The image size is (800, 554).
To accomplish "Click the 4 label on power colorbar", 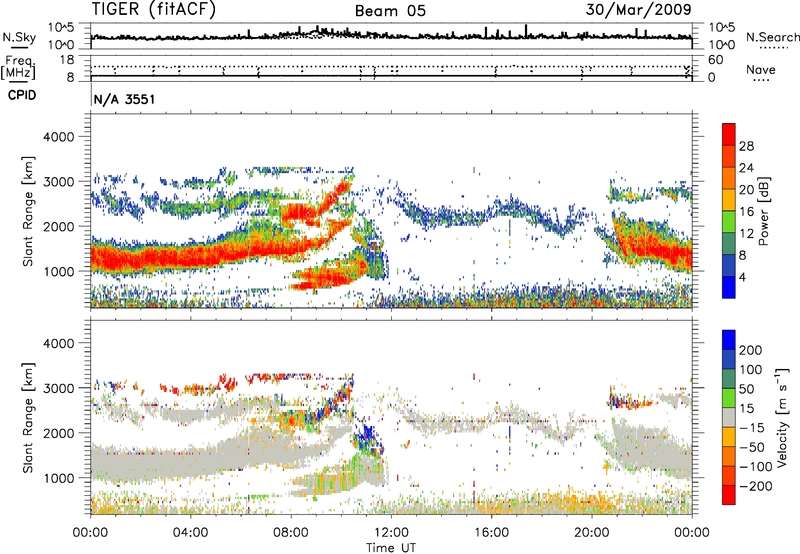I will pos(742,278).
